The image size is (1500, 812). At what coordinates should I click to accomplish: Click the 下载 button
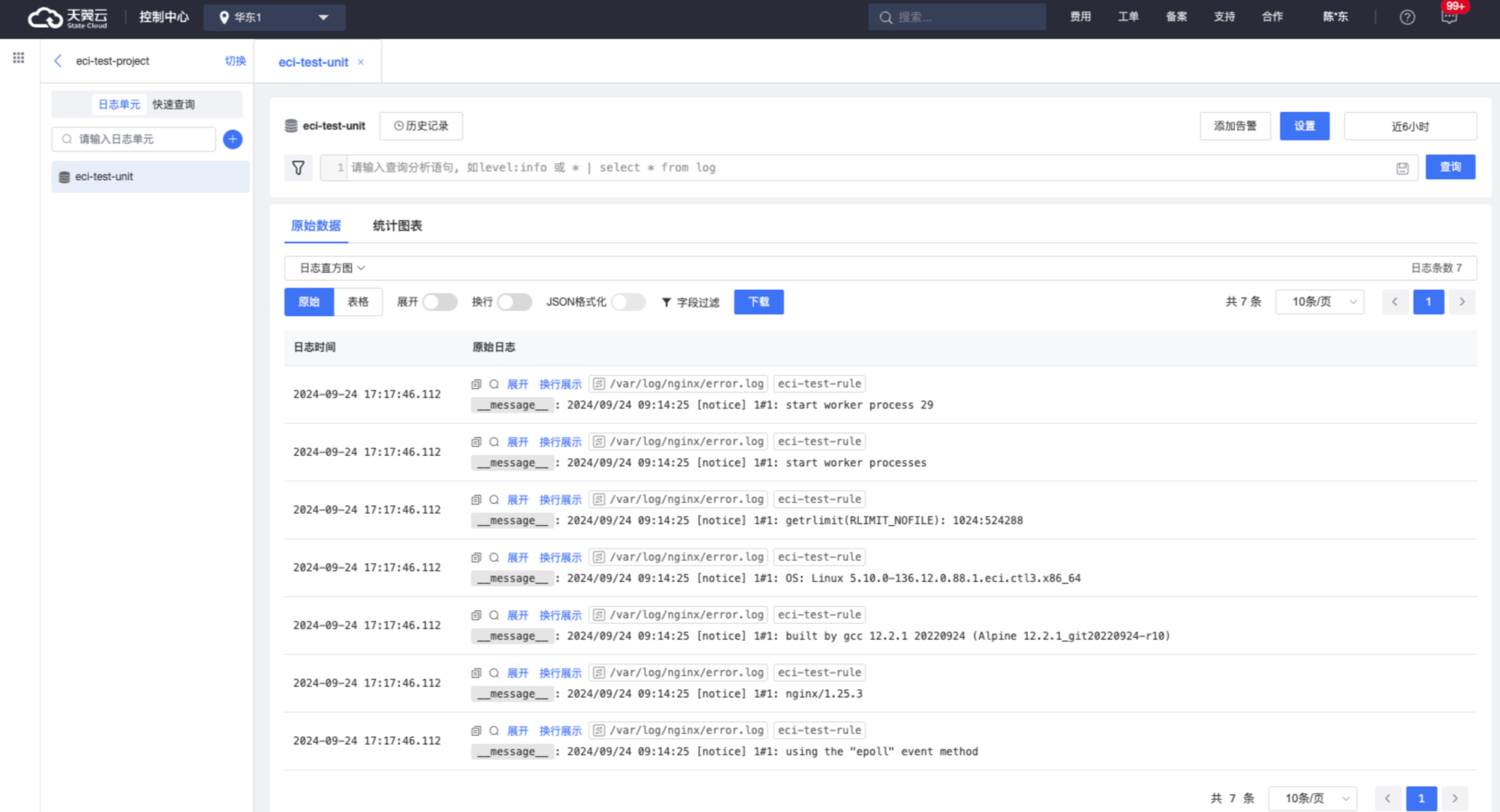[758, 301]
